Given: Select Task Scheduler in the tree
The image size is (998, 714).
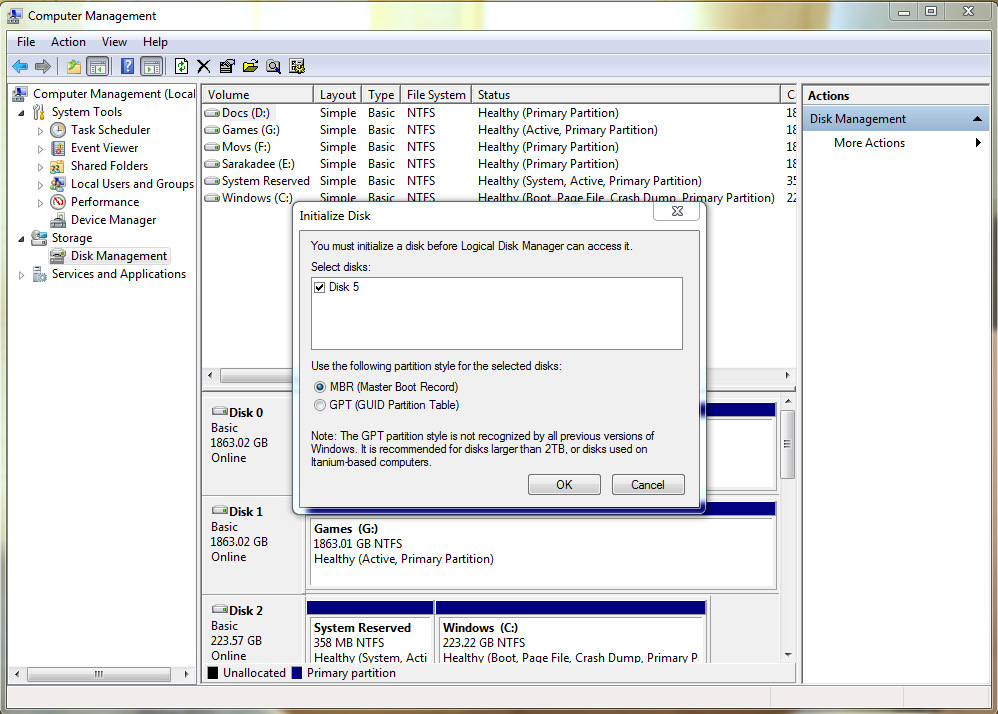Looking at the screenshot, I should tap(110, 130).
